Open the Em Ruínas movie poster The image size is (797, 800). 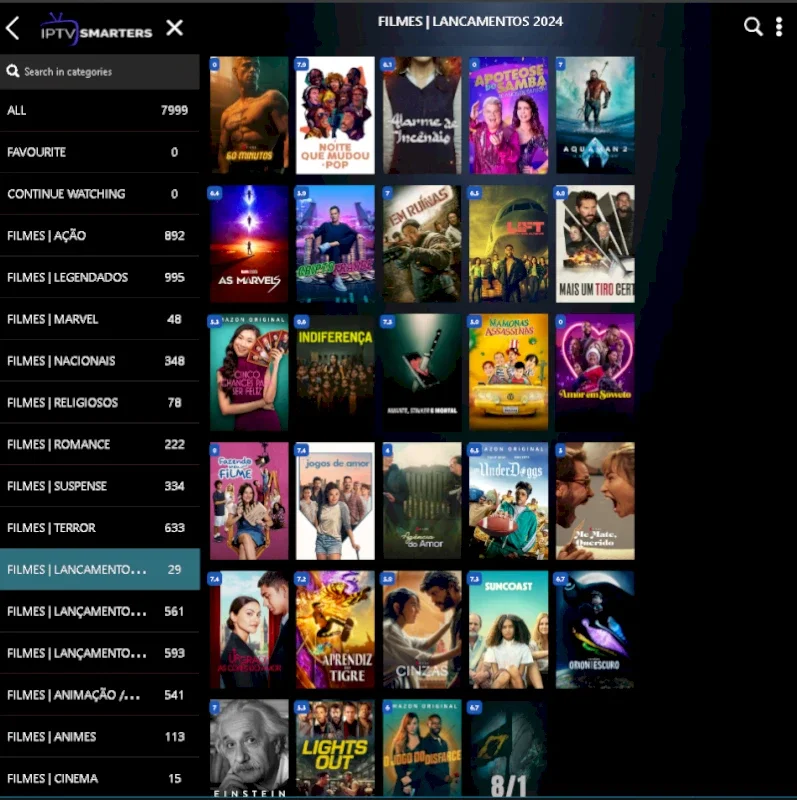click(x=422, y=244)
